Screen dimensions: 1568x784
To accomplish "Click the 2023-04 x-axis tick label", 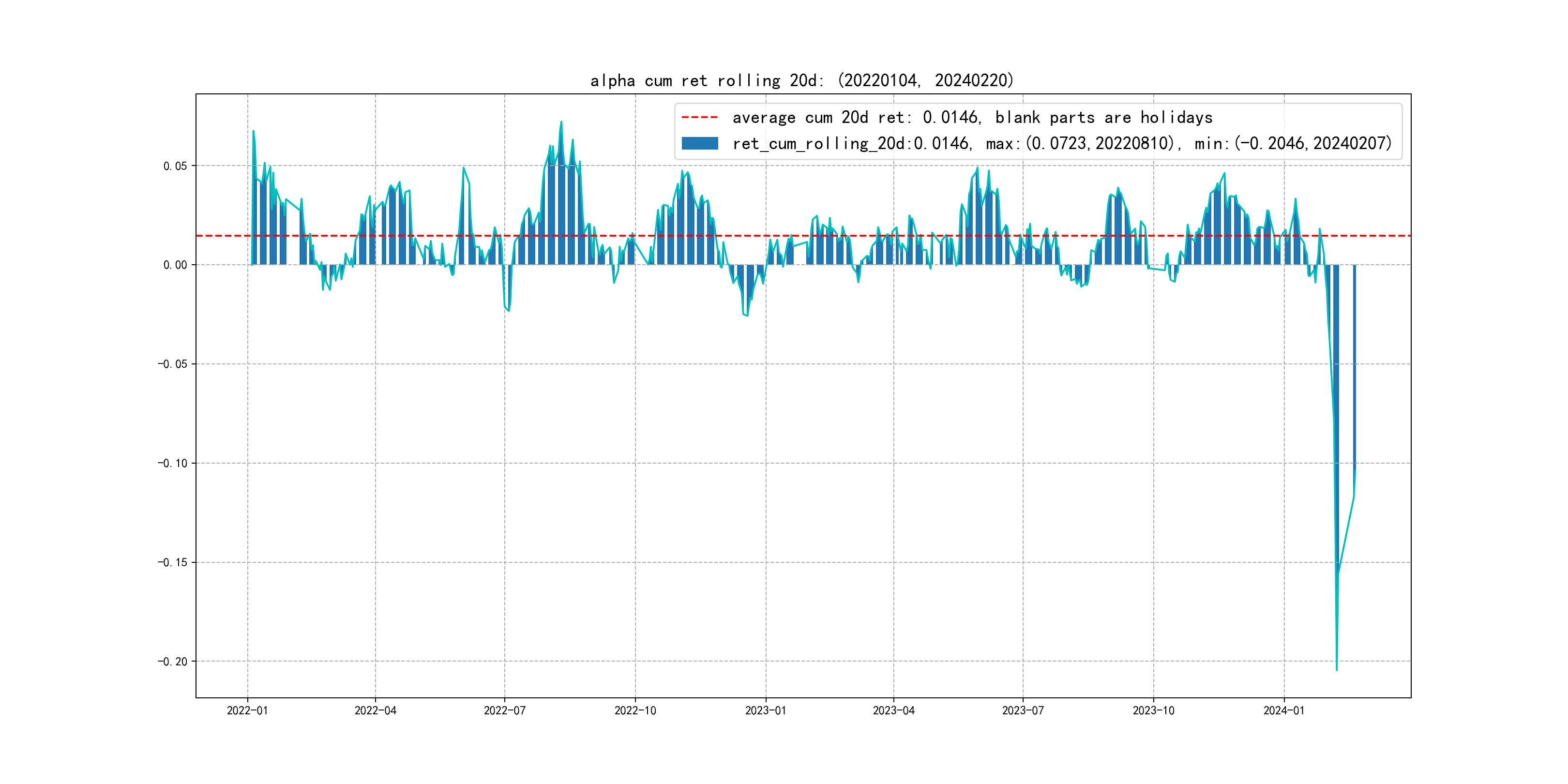I will [x=893, y=710].
